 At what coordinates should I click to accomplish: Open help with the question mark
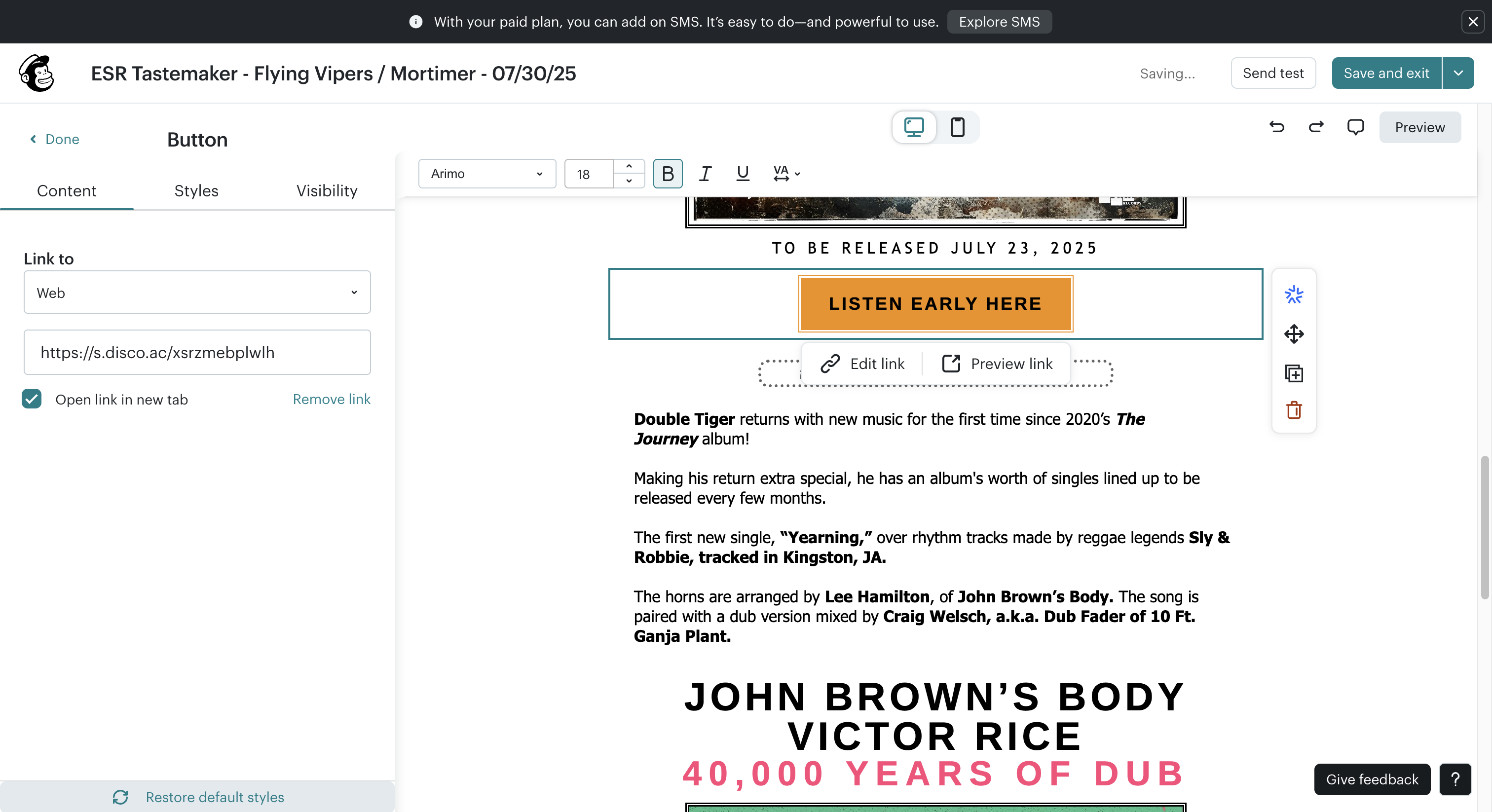(1455, 779)
